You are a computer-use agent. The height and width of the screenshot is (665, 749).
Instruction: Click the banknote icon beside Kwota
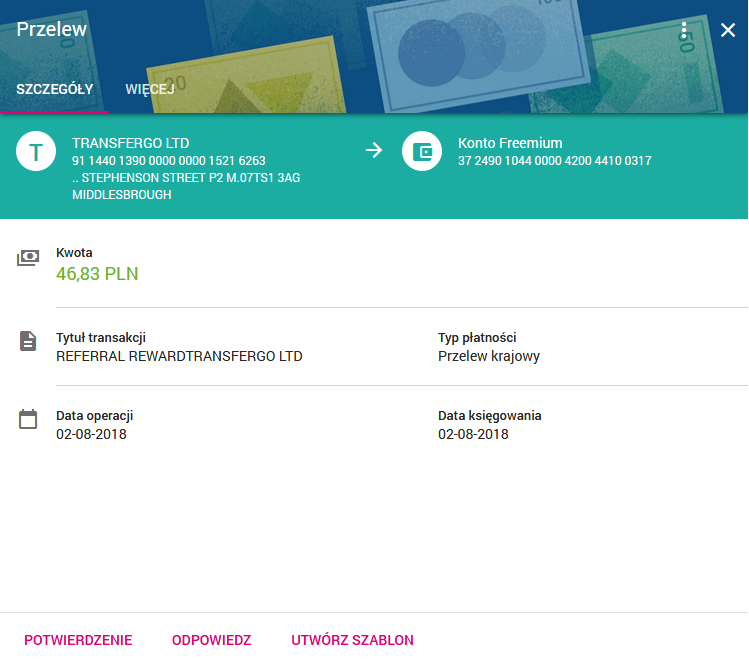pyautogui.click(x=28, y=257)
